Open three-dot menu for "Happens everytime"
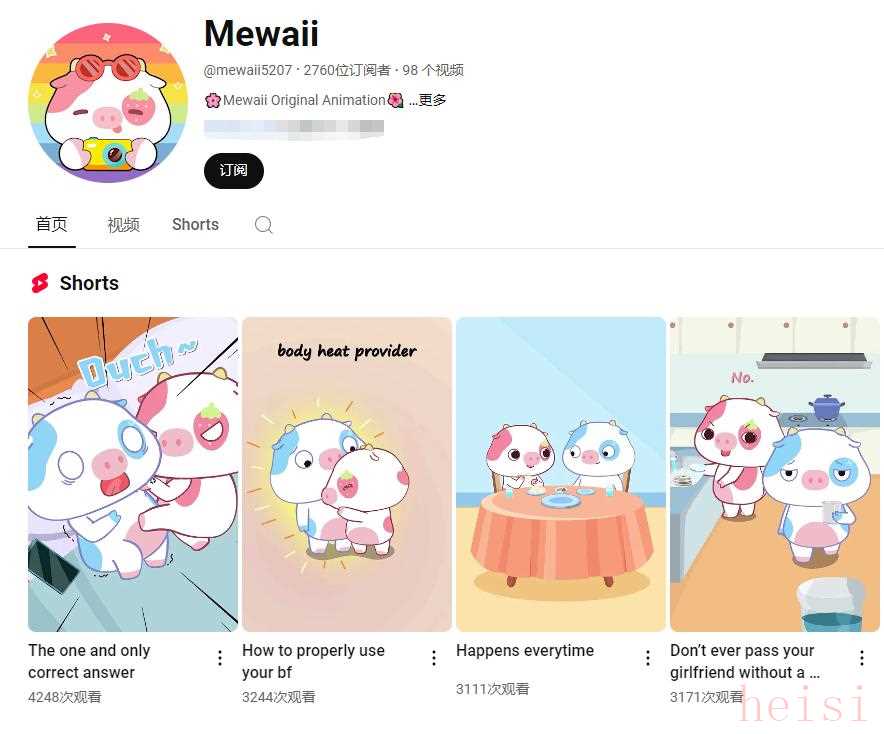This screenshot has height=734, width=884. click(648, 658)
